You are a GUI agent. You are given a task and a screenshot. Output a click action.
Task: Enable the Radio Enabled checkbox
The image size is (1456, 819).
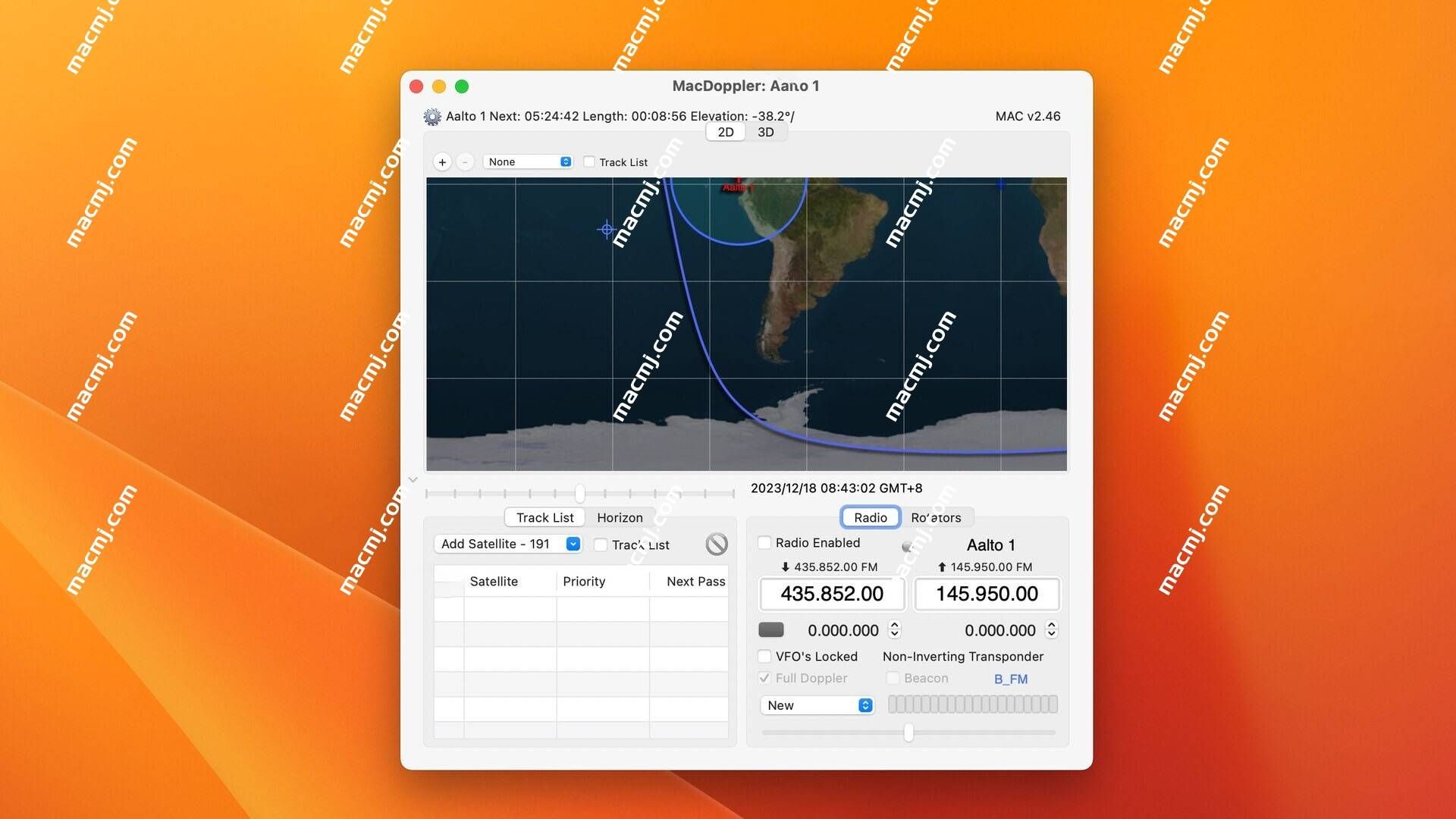pyautogui.click(x=764, y=542)
